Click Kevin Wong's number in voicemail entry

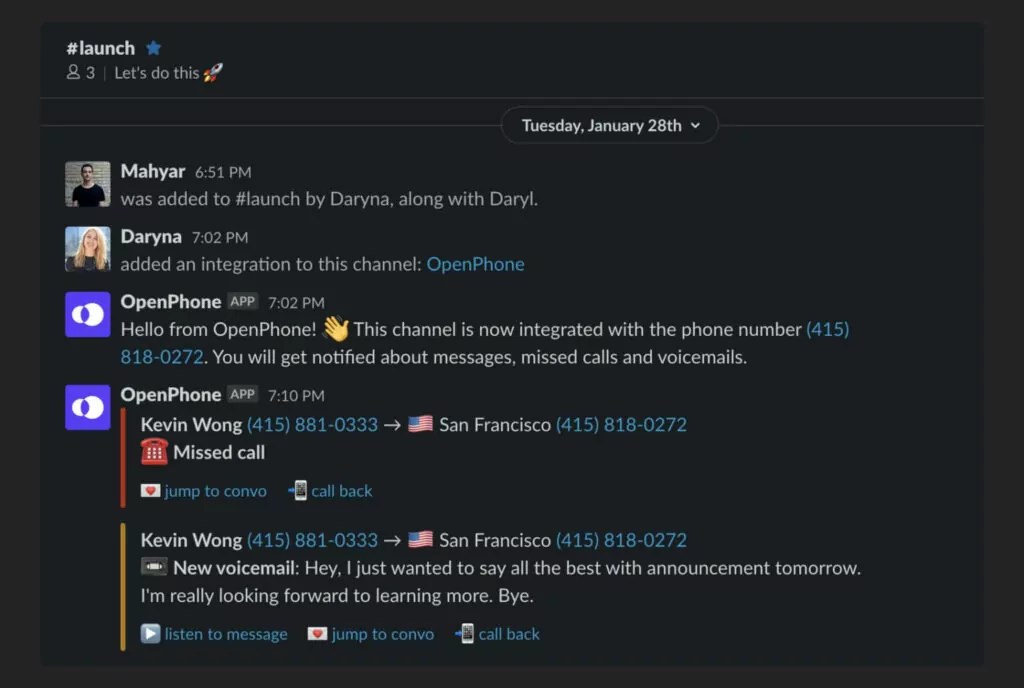point(312,540)
